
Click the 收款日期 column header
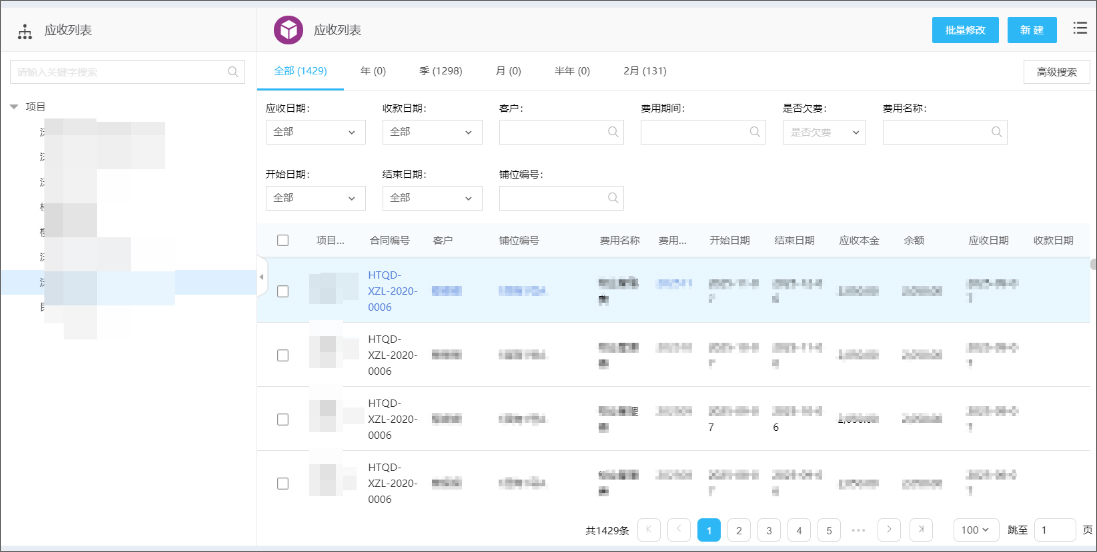[x=1053, y=240]
